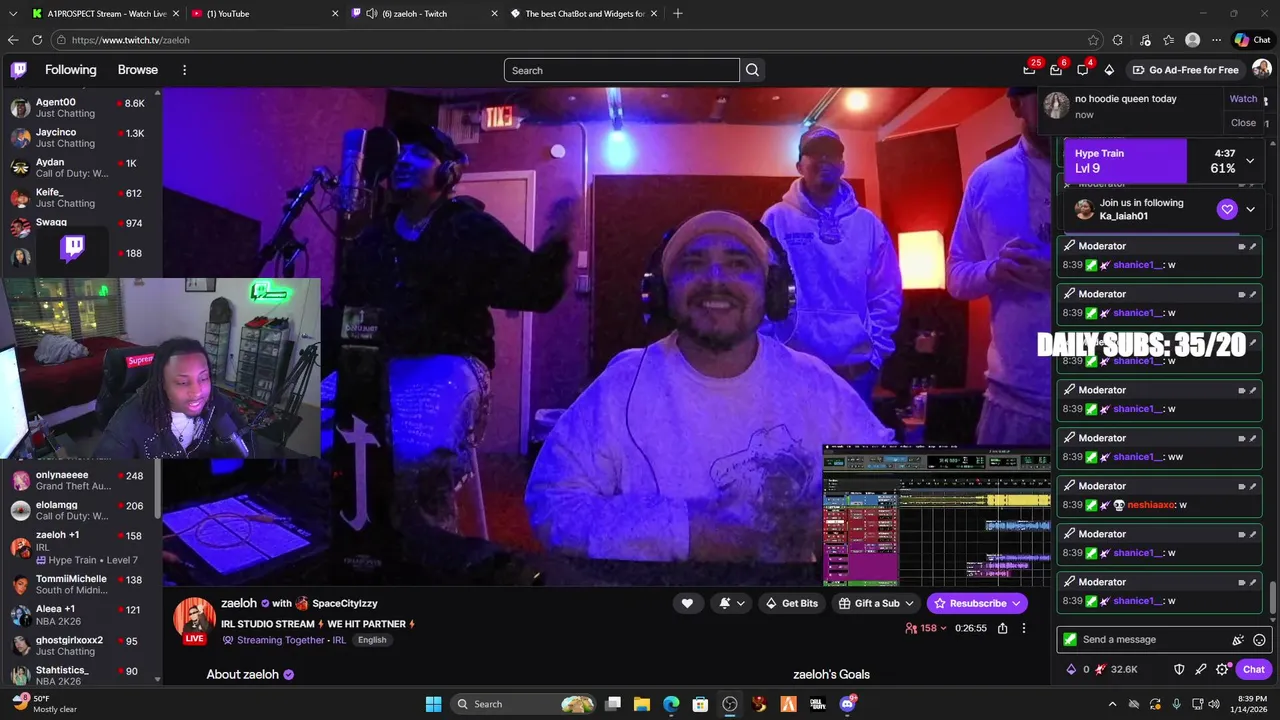This screenshot has width=1280, height=720.
Task: Open the notification bell dropdown
Action: [x=732, y=603]
